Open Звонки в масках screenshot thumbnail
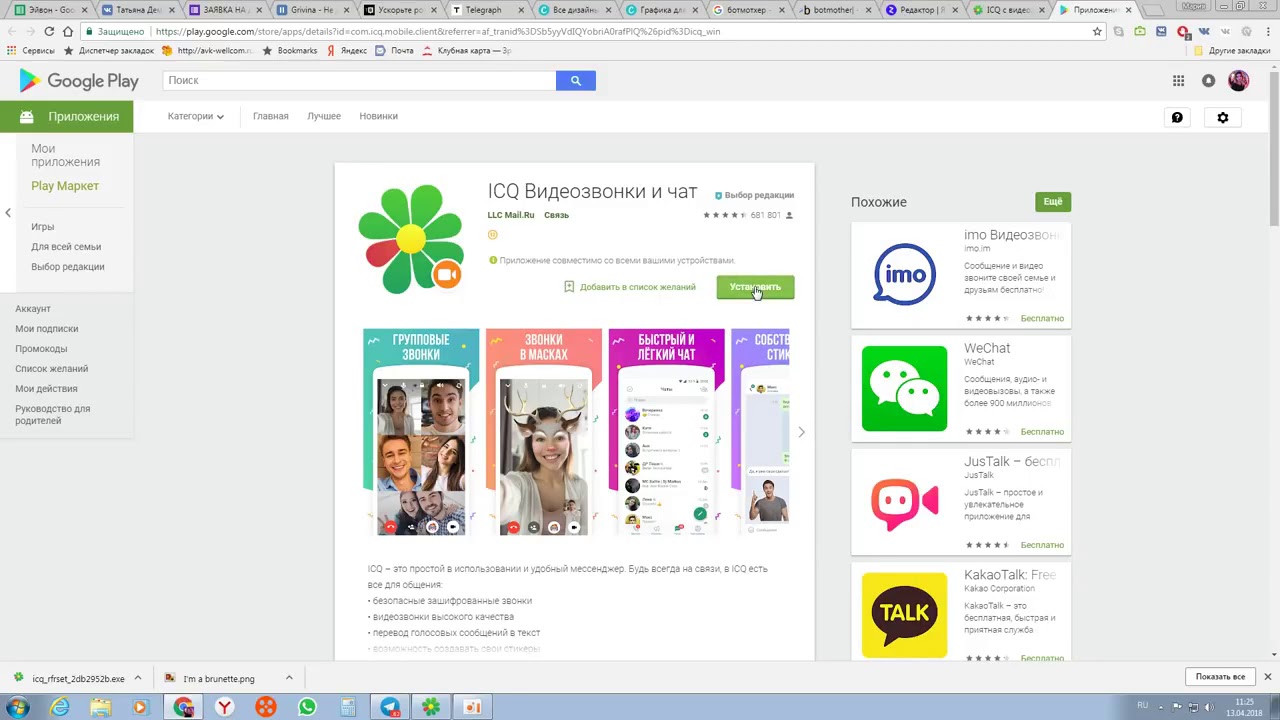The height and width of the screenshot is (720, 1280). pos(544,432)
